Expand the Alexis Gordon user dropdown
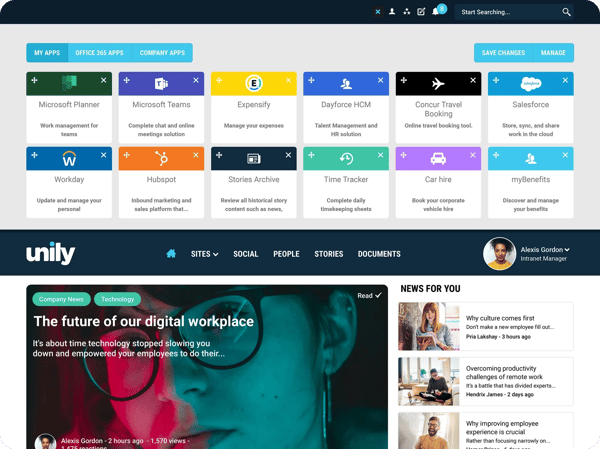 click(545, 250)
